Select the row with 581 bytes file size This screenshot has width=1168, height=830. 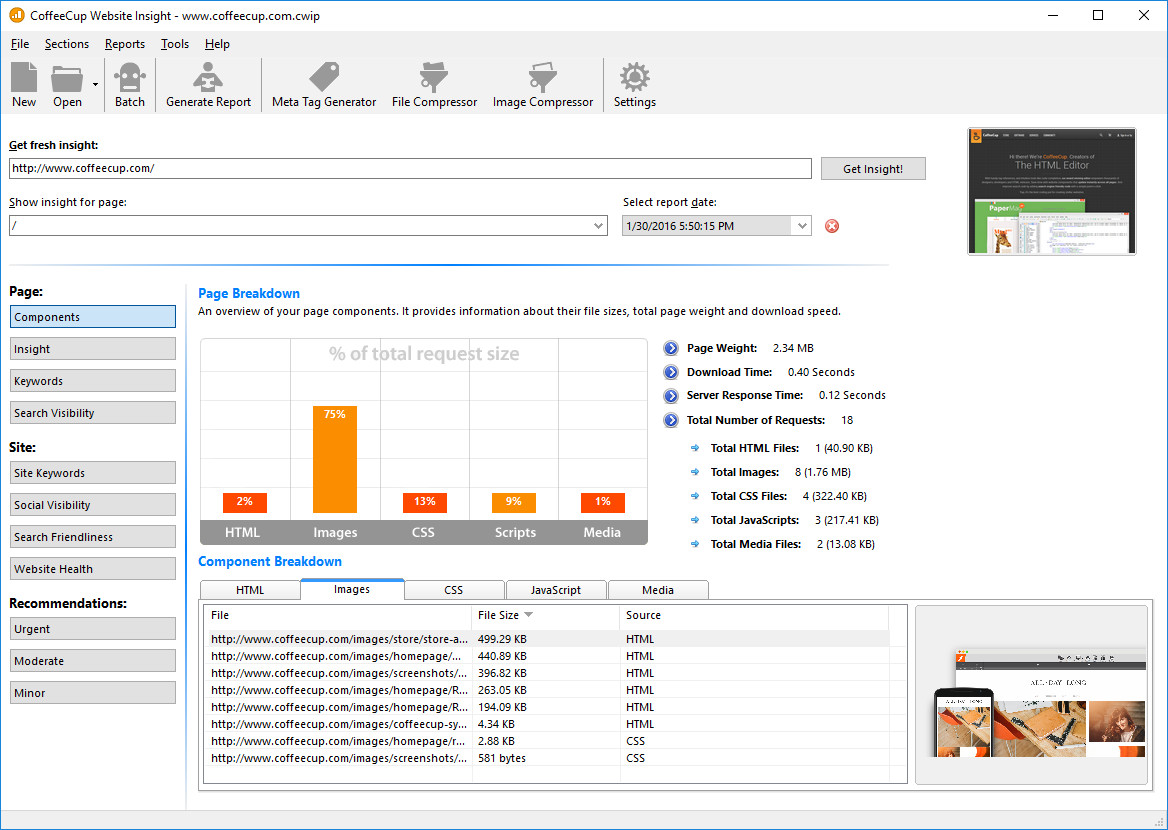547,758
